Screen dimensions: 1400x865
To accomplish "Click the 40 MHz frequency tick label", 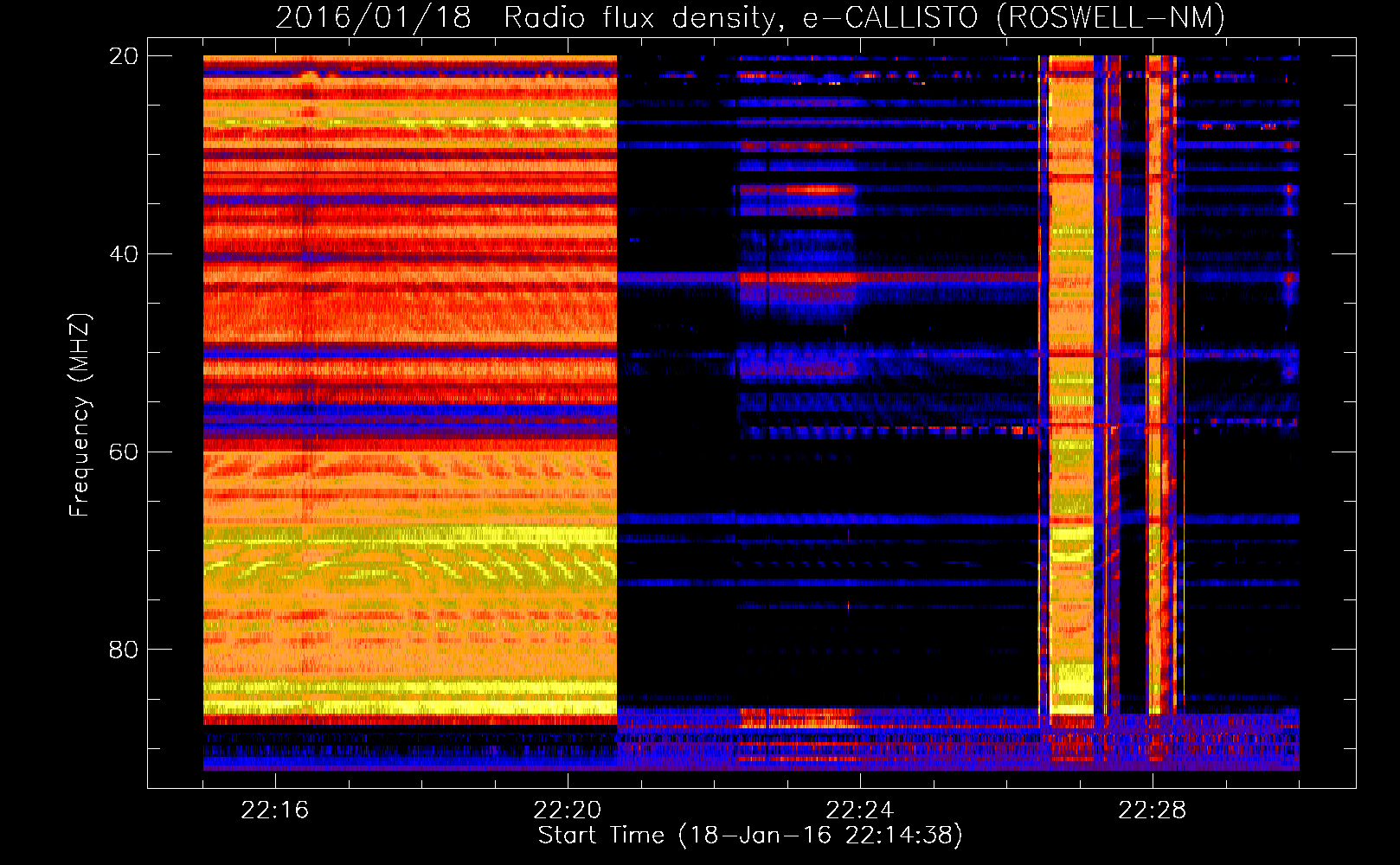I will pos(124,254).
